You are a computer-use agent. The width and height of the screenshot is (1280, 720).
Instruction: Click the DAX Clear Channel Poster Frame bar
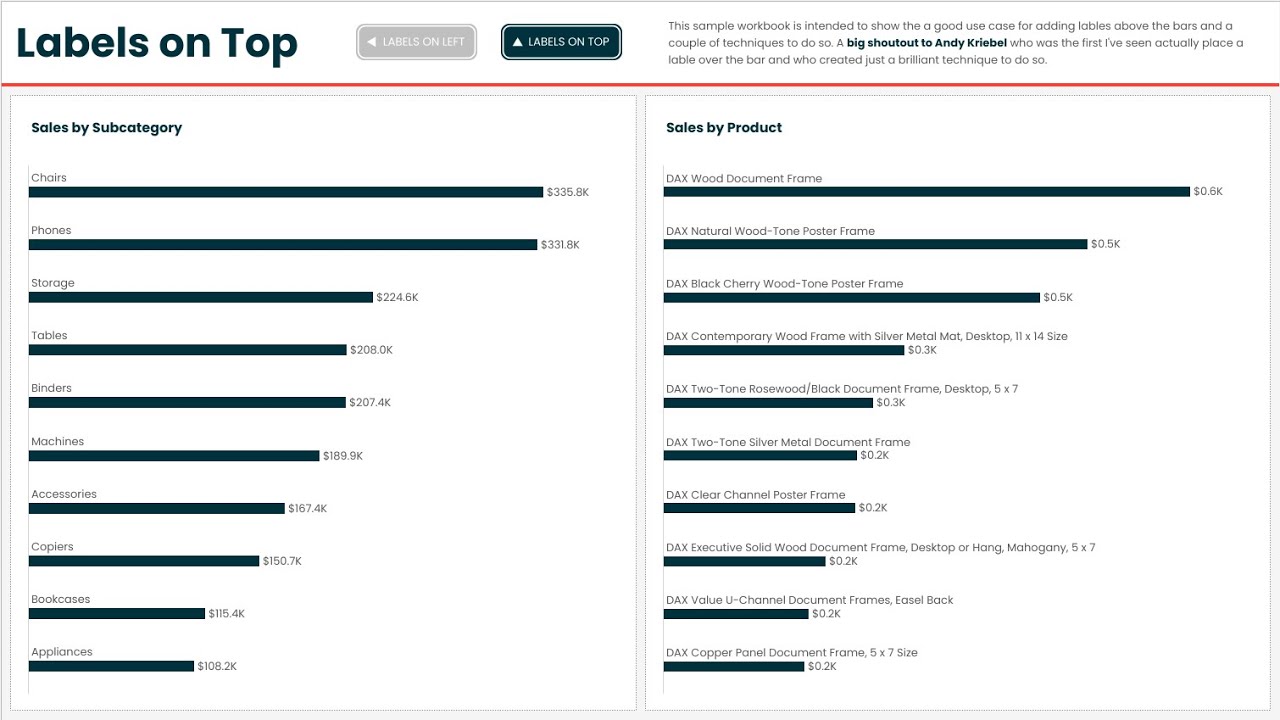pos(759,508)
